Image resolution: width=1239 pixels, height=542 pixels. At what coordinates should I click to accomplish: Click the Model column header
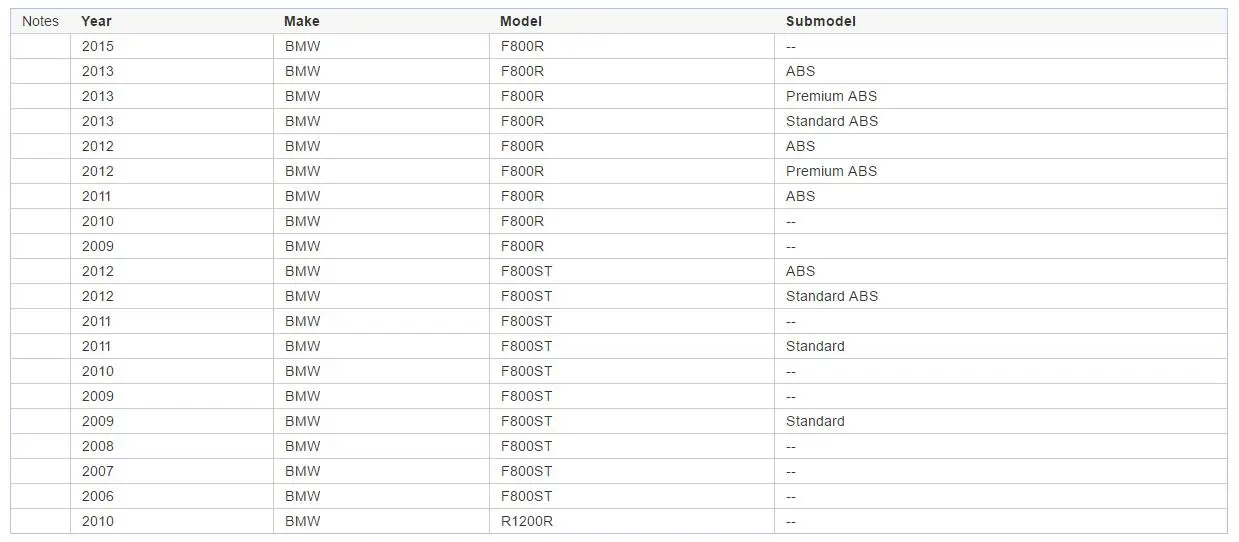pos(520,21)
